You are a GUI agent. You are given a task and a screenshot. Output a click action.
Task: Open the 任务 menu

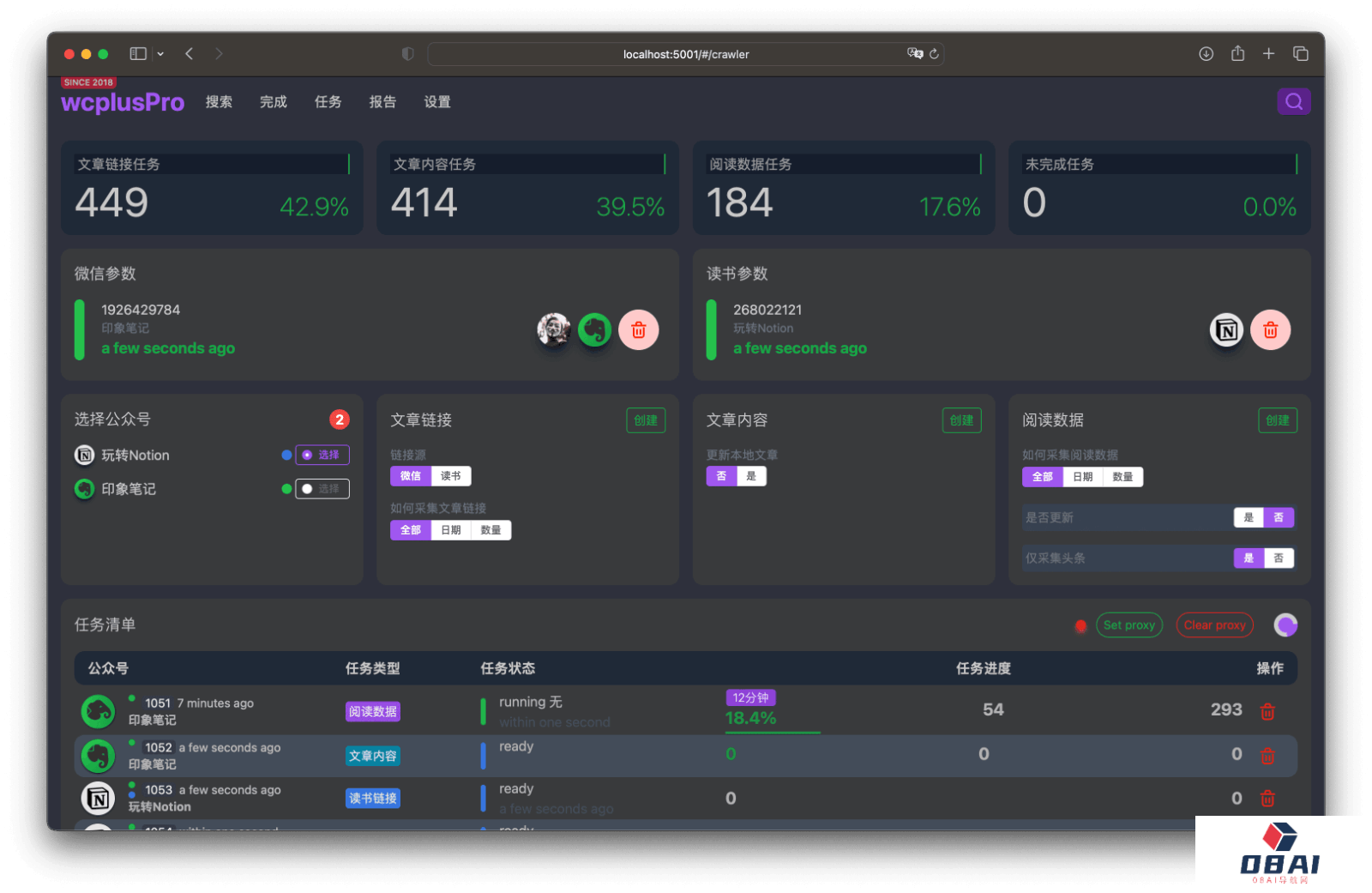[328, 102]
